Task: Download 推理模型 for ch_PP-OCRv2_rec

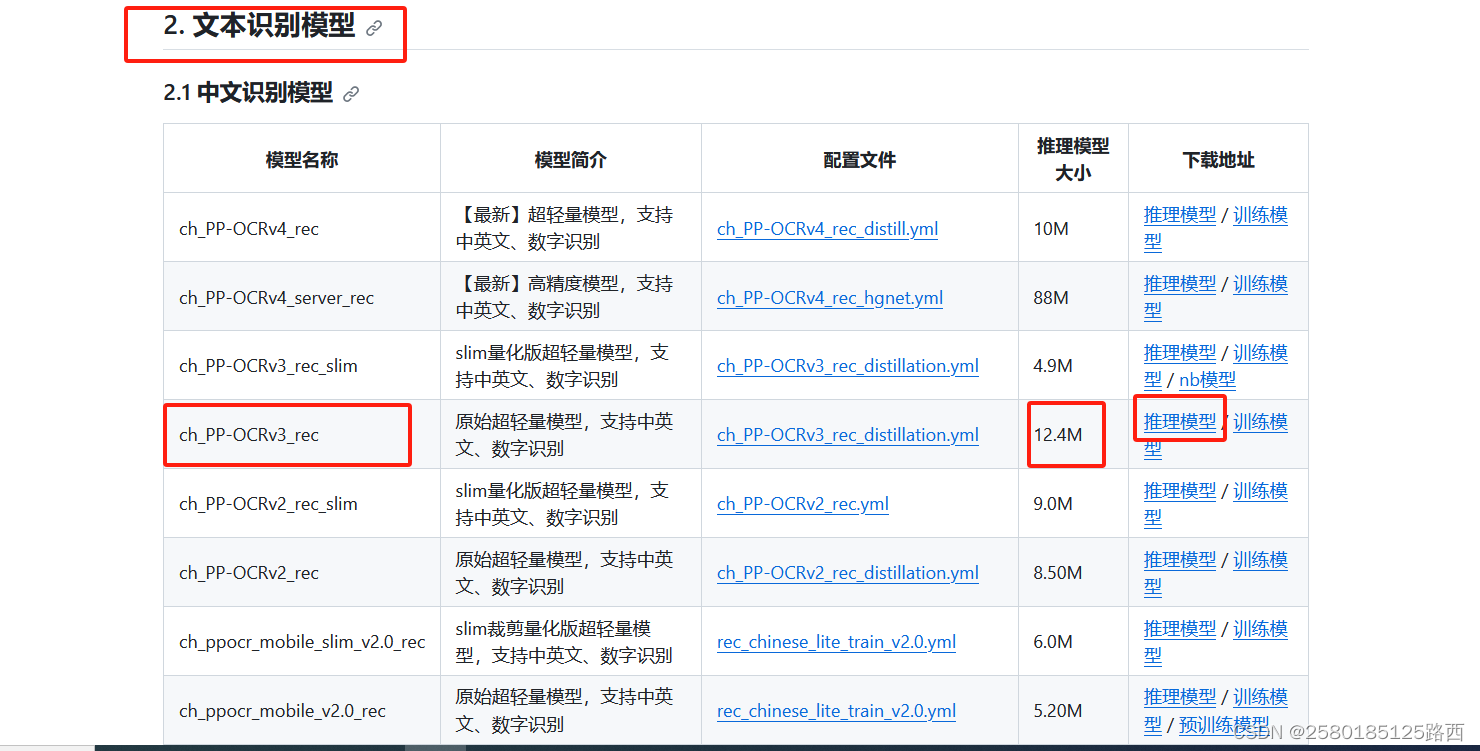Action: point(1180,560)
